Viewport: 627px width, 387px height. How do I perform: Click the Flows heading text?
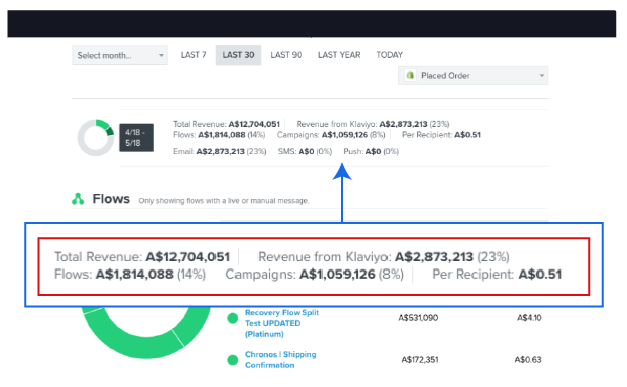pos(111,199)
